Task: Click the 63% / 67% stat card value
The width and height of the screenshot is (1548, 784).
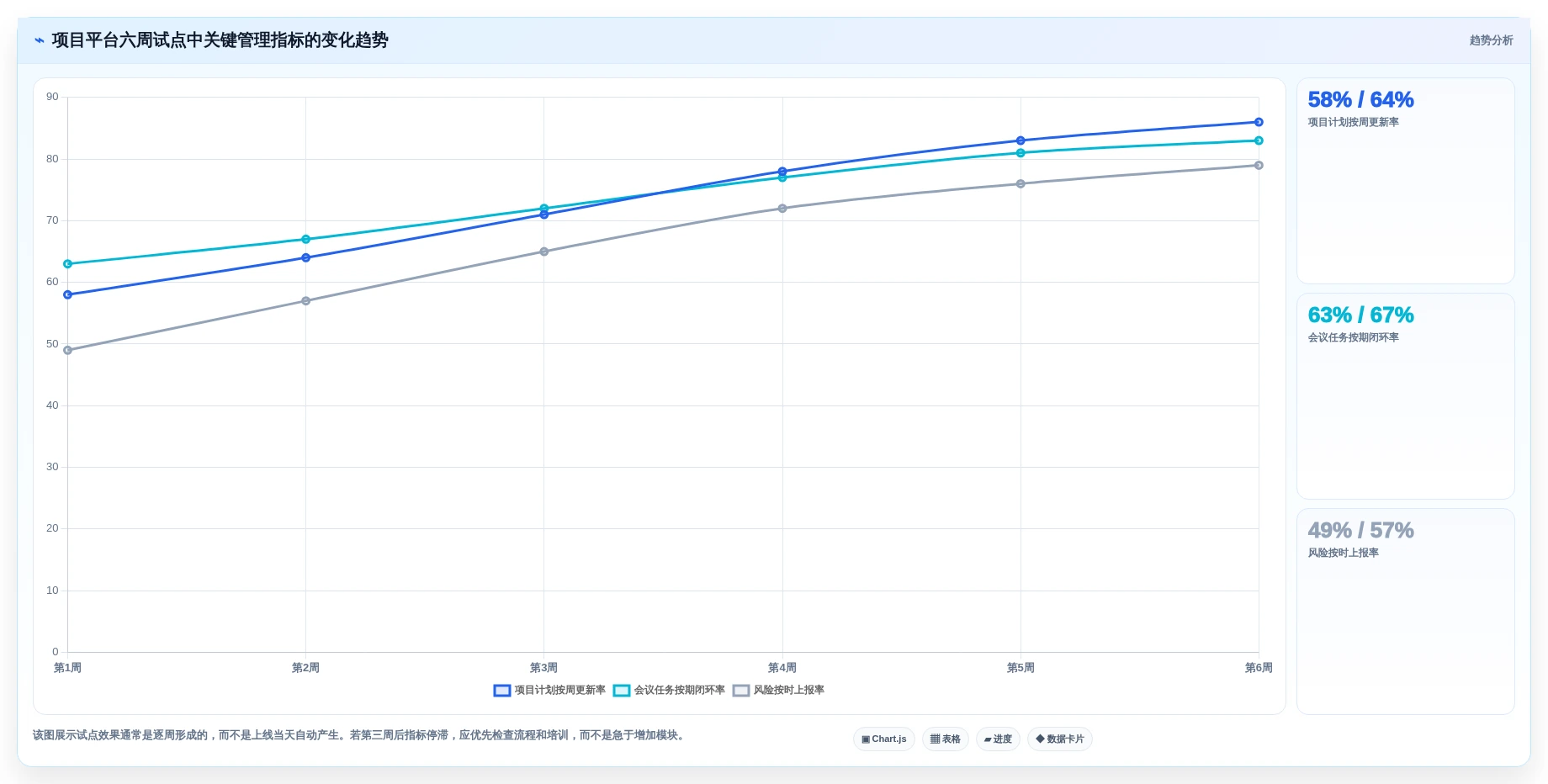Action: (1360, 315)
